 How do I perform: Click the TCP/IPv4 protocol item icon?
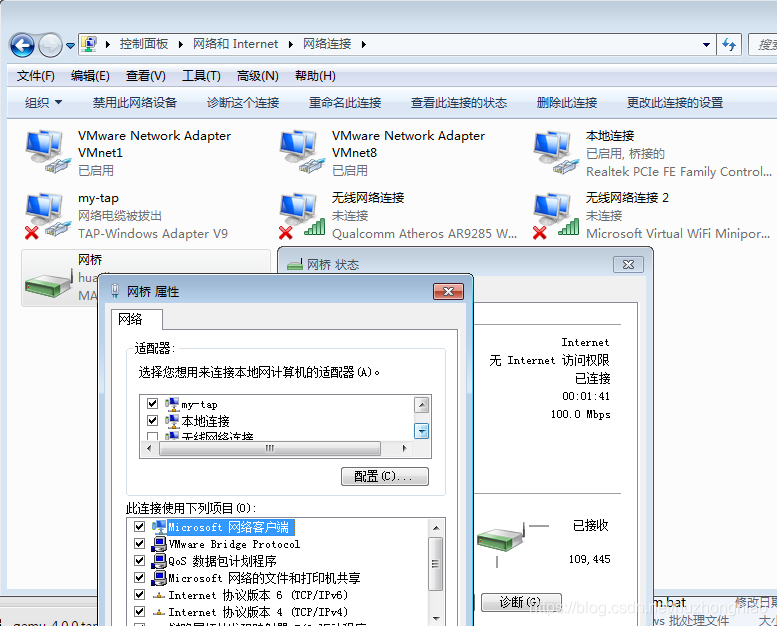pos(159,612)
